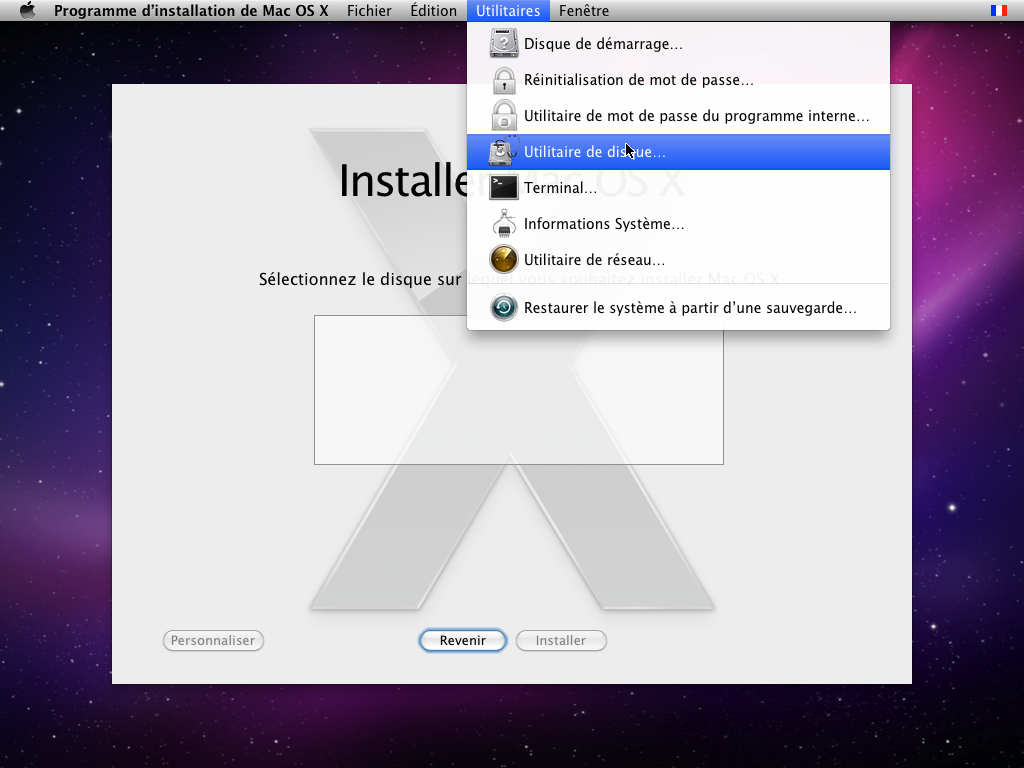This screenshot has height=768, width=1024.
Task: Click the French flag input menu
Action: (x=998, y=11)
